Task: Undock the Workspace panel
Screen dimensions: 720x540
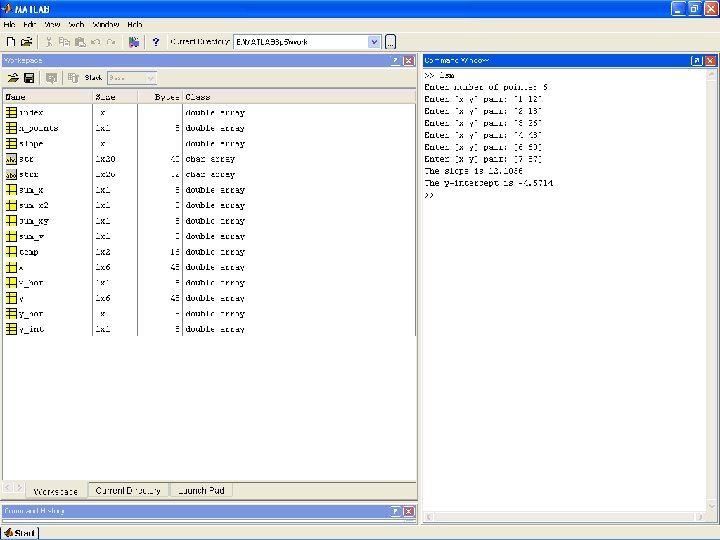Action: [x=395, y=61]
